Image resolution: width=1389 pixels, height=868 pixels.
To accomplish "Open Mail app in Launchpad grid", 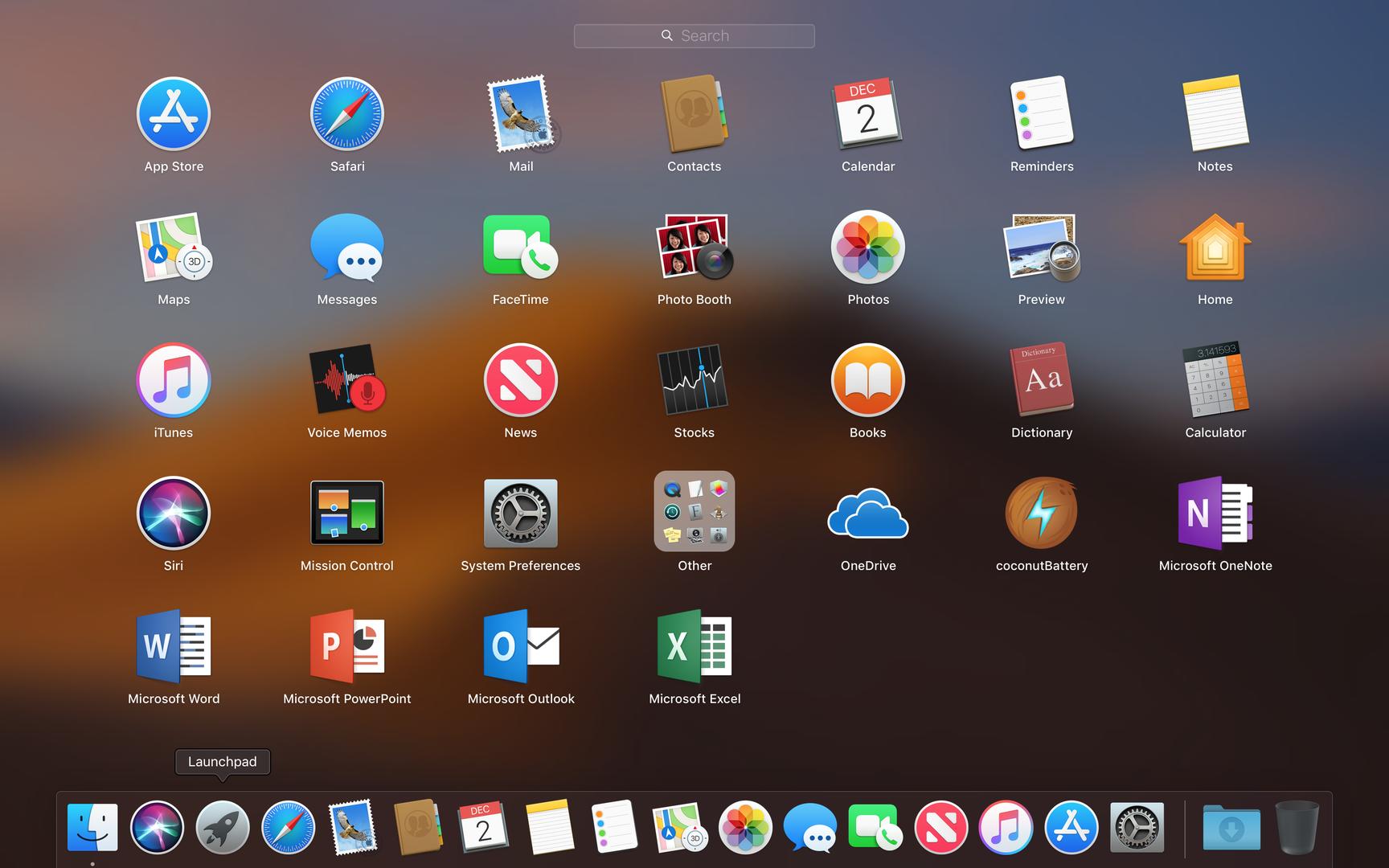I will [x=521, y=114].
